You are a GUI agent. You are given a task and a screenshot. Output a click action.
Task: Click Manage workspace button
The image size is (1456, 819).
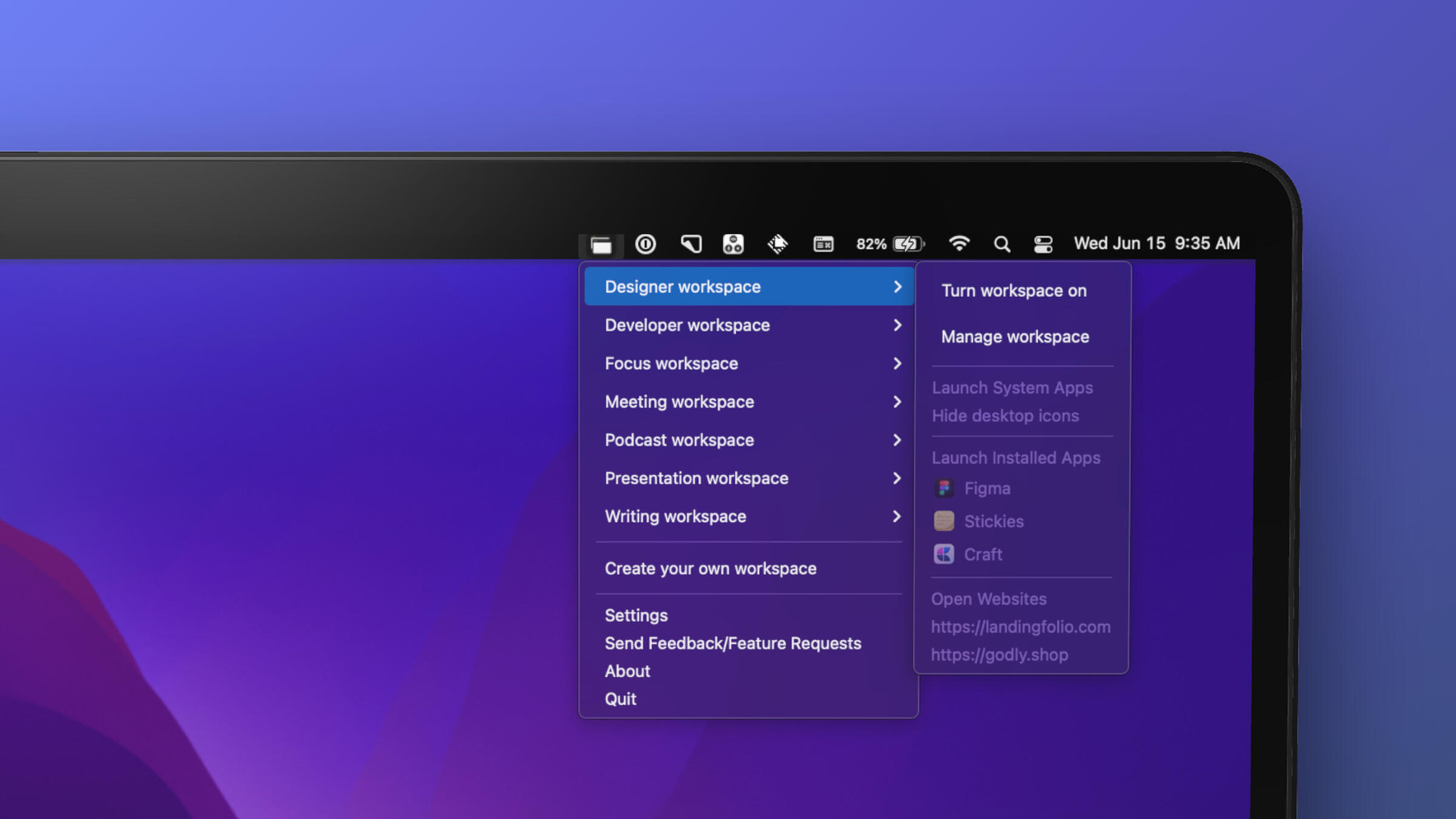1015,336
